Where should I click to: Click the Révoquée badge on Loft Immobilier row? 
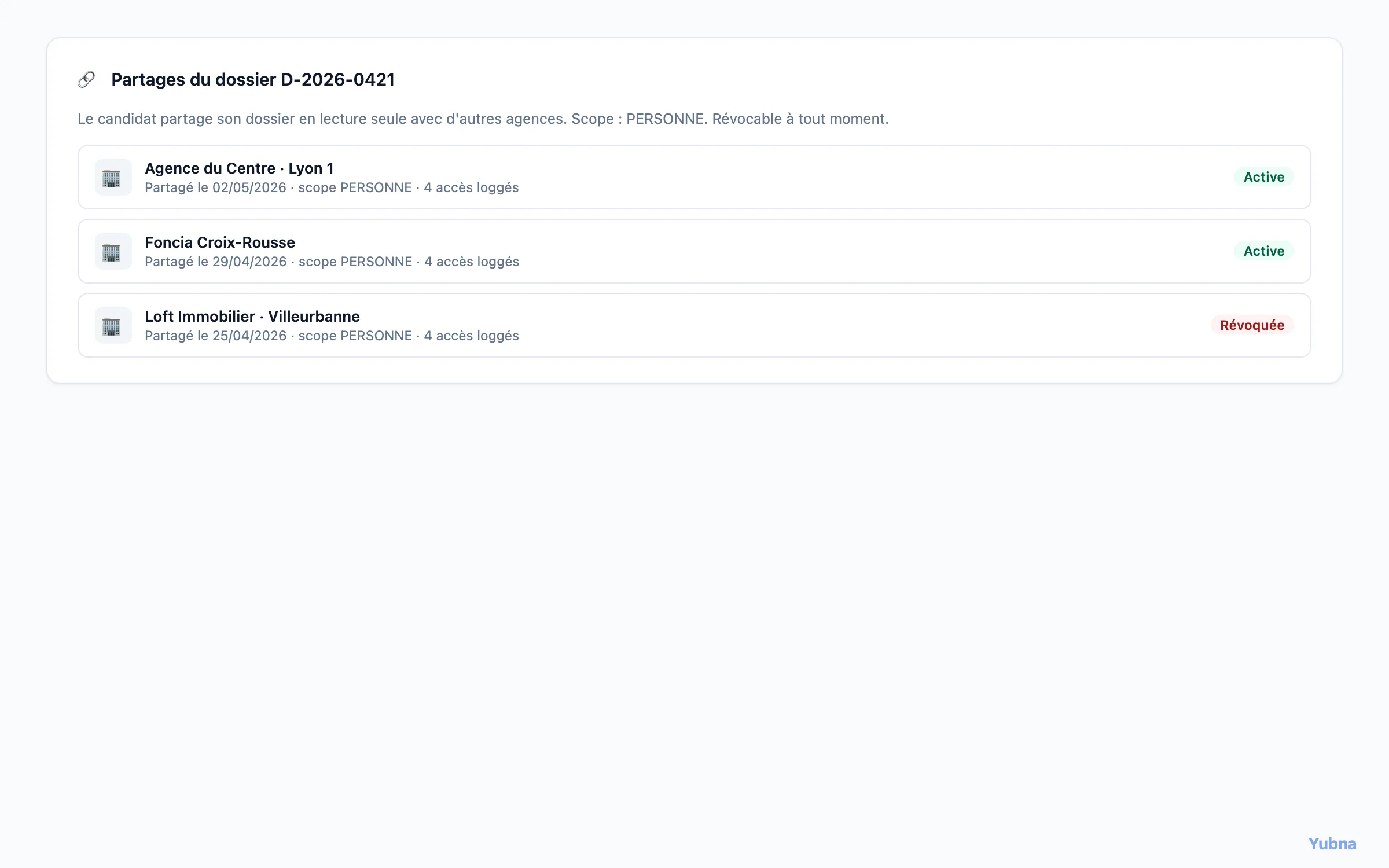[1252, 325]
